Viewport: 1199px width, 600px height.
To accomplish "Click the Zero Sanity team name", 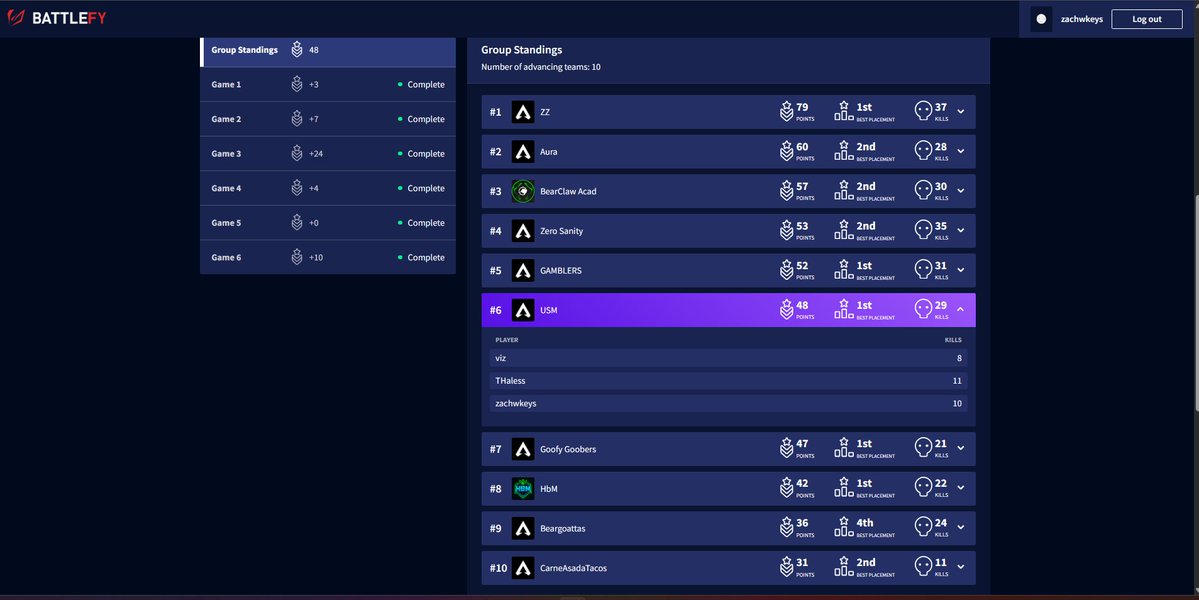I will point(561,231).
